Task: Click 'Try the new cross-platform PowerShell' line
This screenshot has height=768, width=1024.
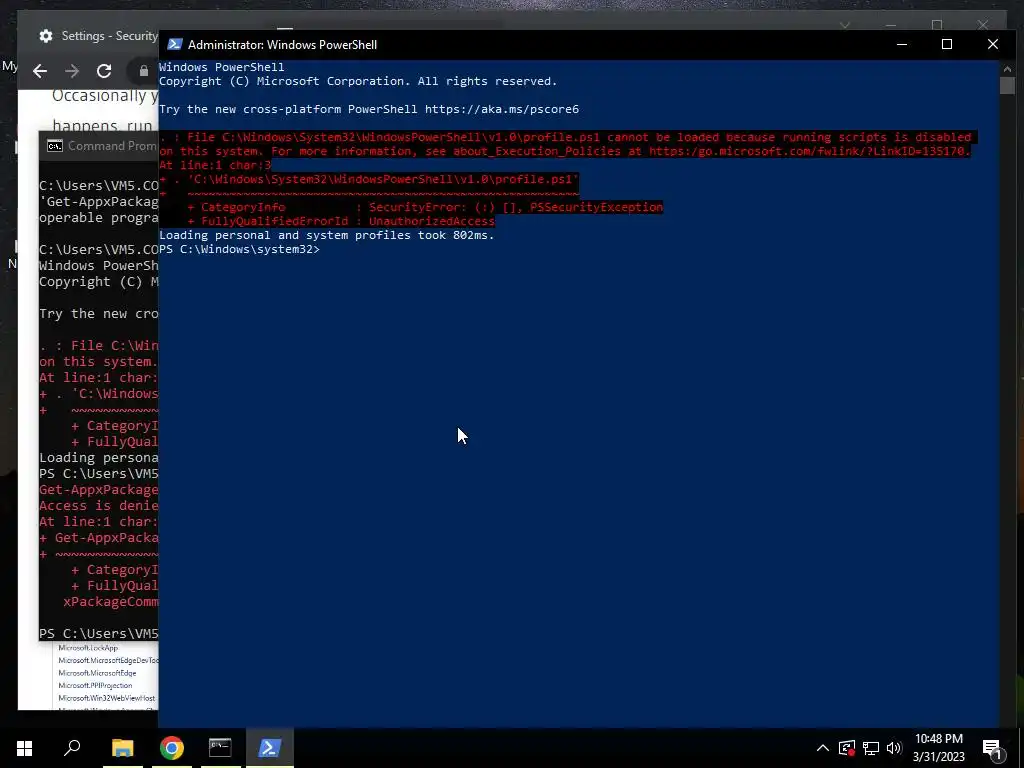Action: click(x=369, y=109)
